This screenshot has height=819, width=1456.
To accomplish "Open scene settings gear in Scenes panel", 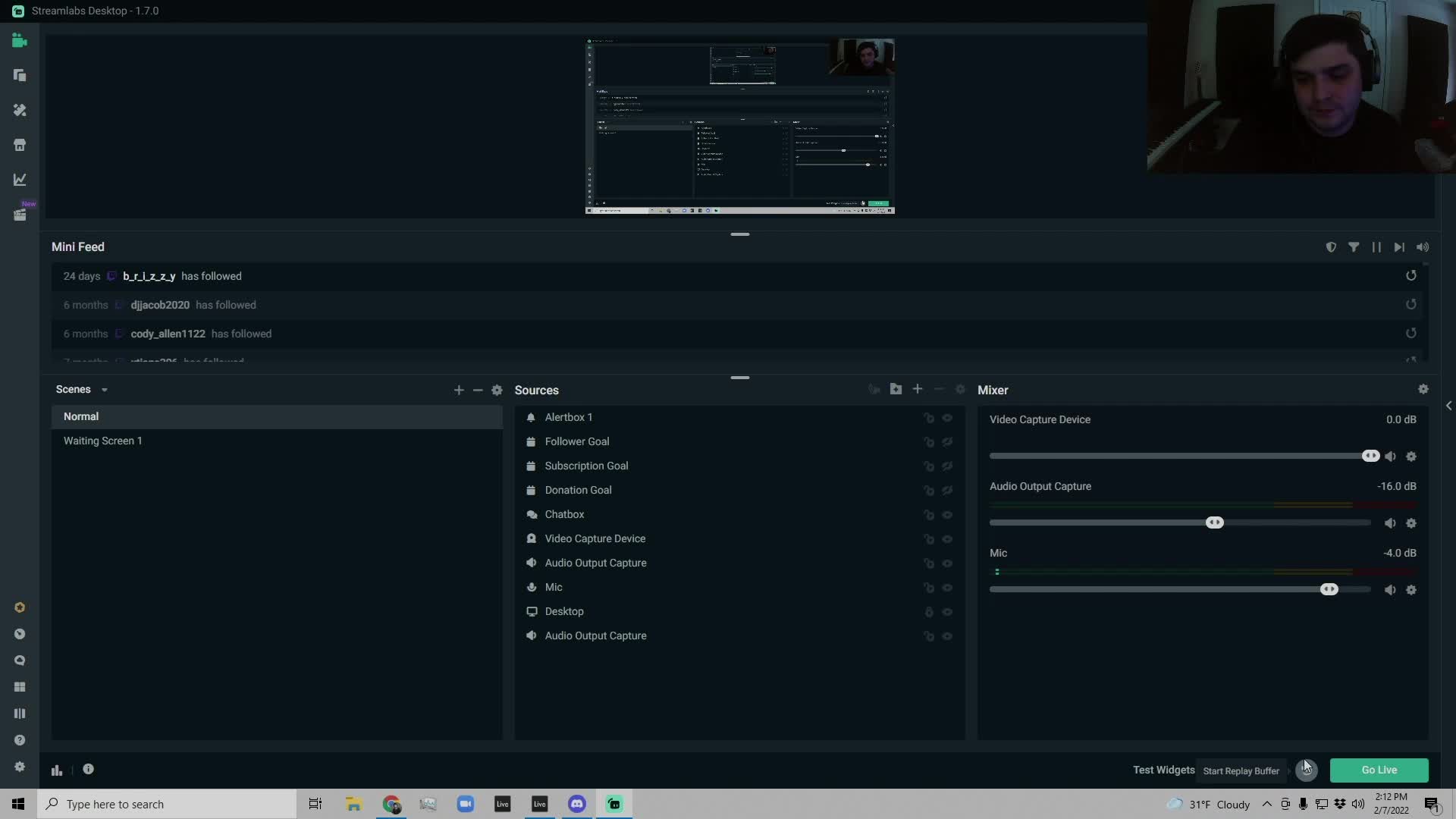I will coord(497,390).
